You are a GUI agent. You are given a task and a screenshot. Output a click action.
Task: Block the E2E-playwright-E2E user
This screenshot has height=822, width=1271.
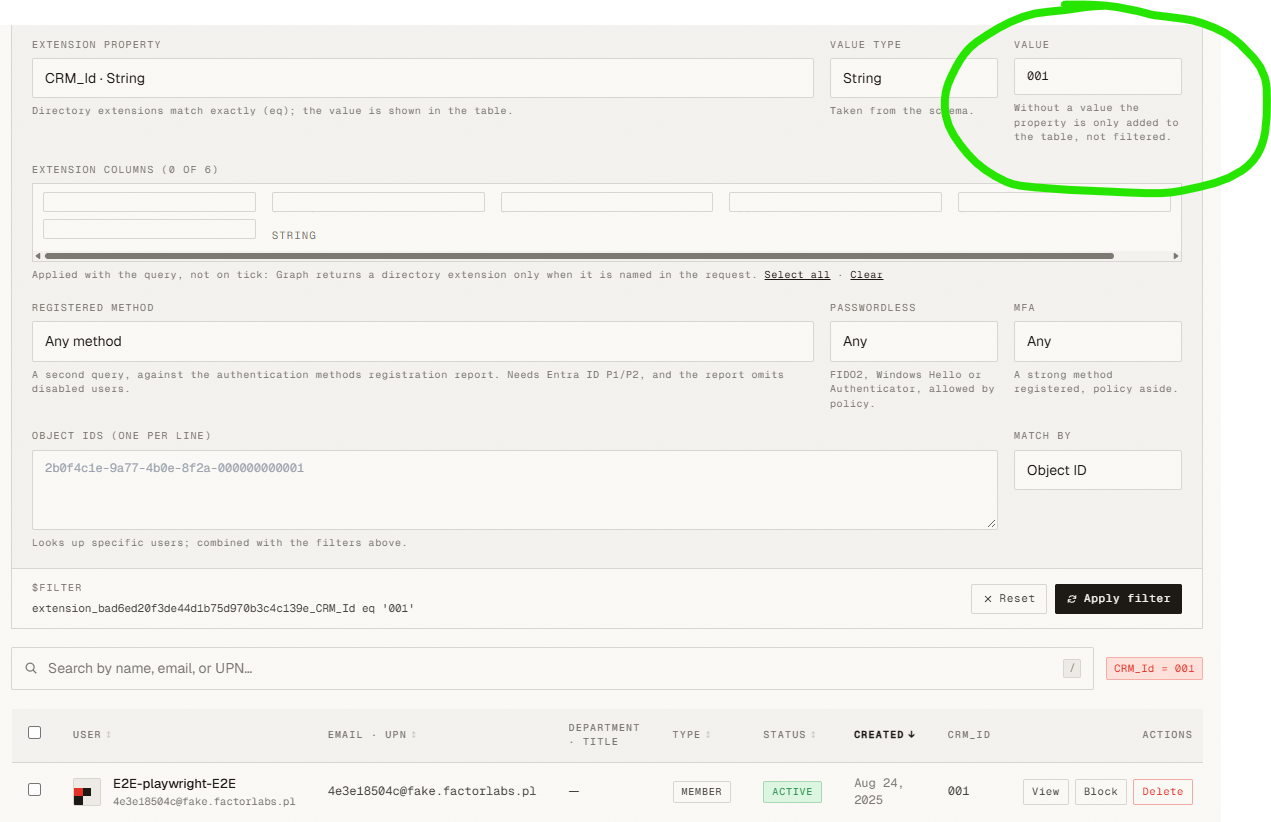1100,792
